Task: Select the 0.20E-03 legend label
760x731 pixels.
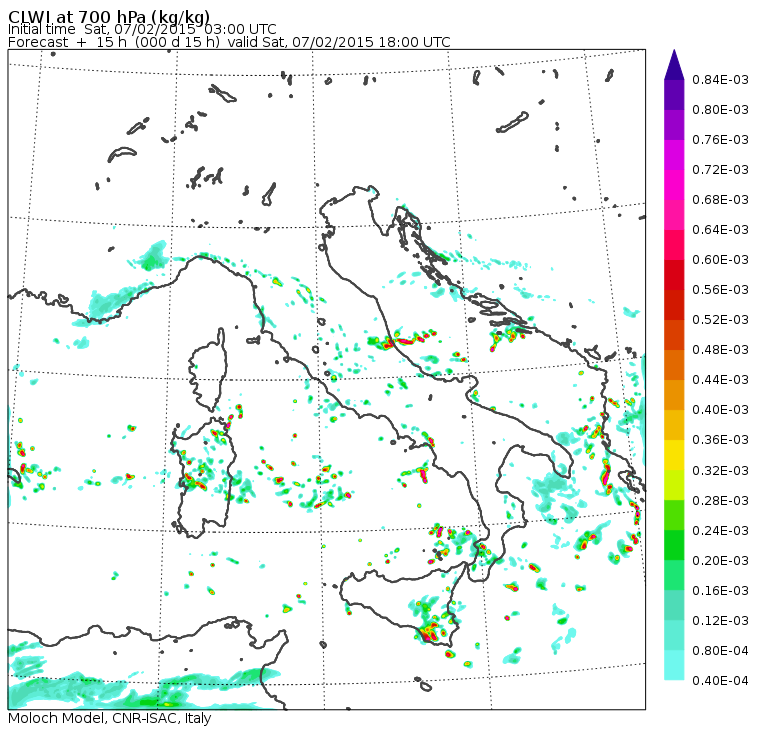Action: (720, 561)
